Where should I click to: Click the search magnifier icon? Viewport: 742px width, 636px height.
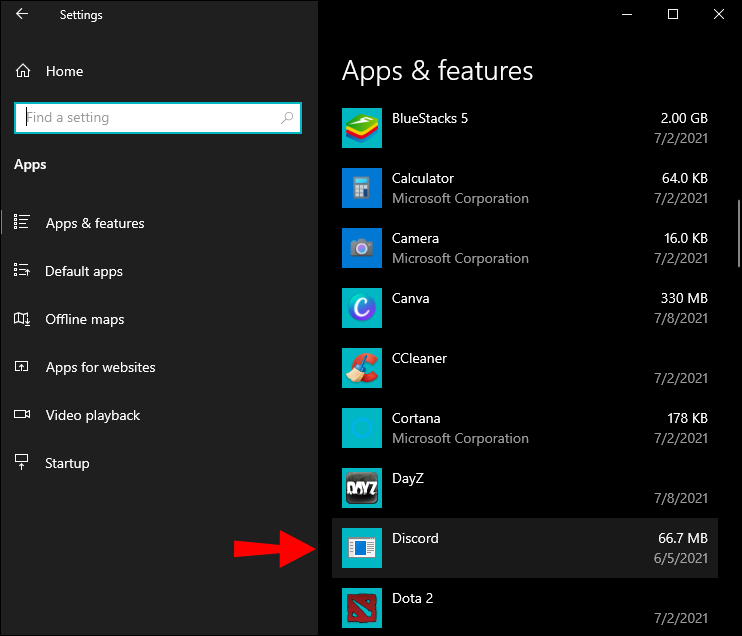tap(287, 117)
